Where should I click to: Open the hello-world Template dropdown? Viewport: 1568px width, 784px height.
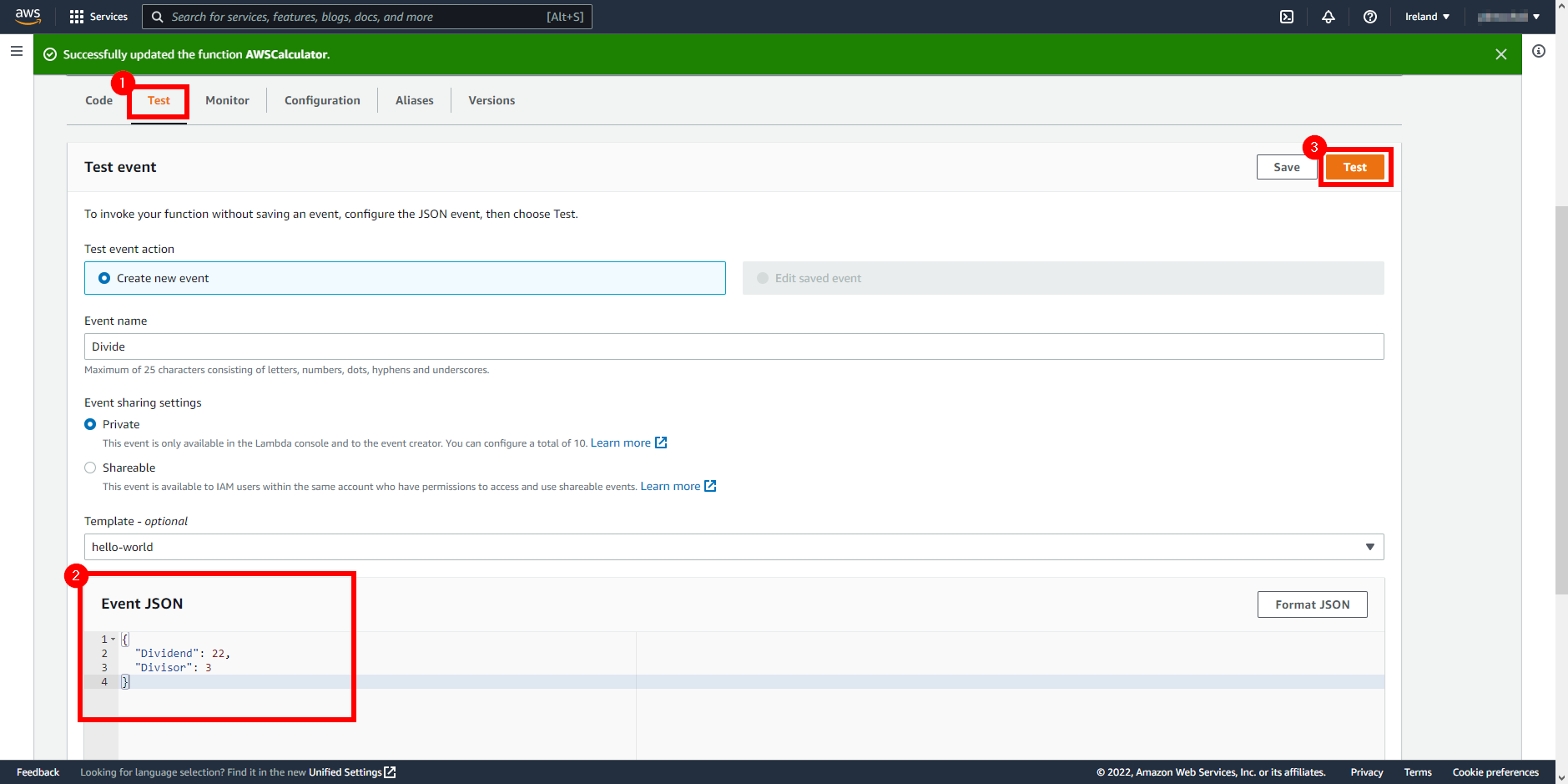pos(1369,547)
